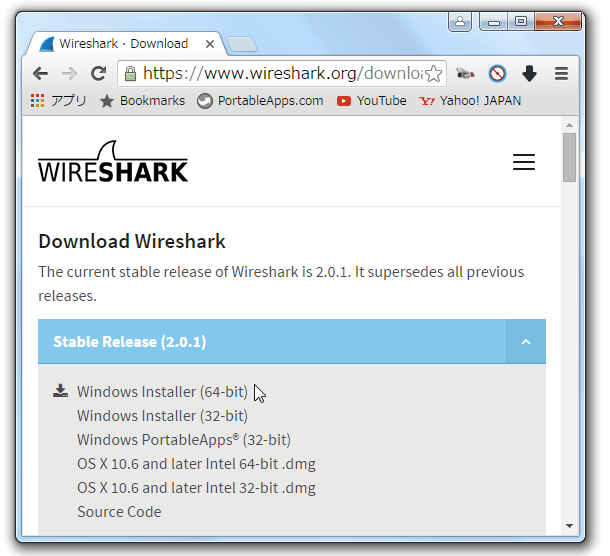Maximize the Chrome window
The image size is (610, 556).
coord(521,21)
